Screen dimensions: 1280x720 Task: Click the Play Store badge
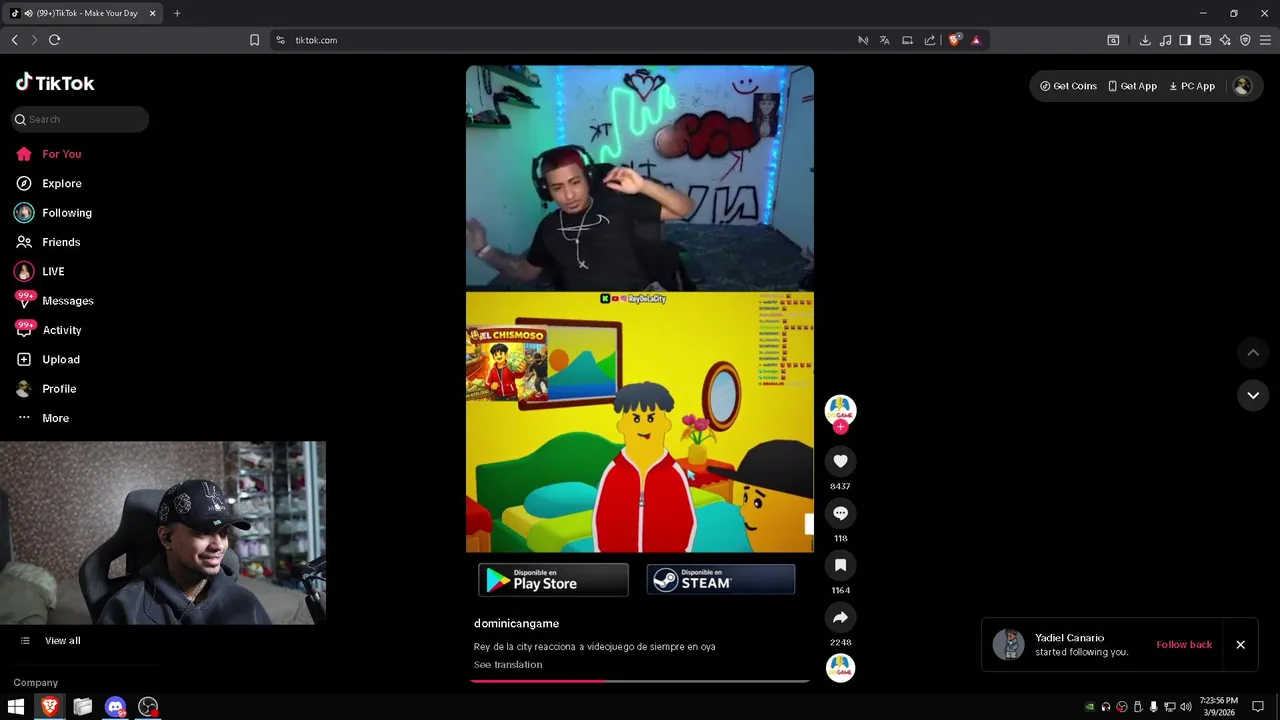tap(553, 579)
